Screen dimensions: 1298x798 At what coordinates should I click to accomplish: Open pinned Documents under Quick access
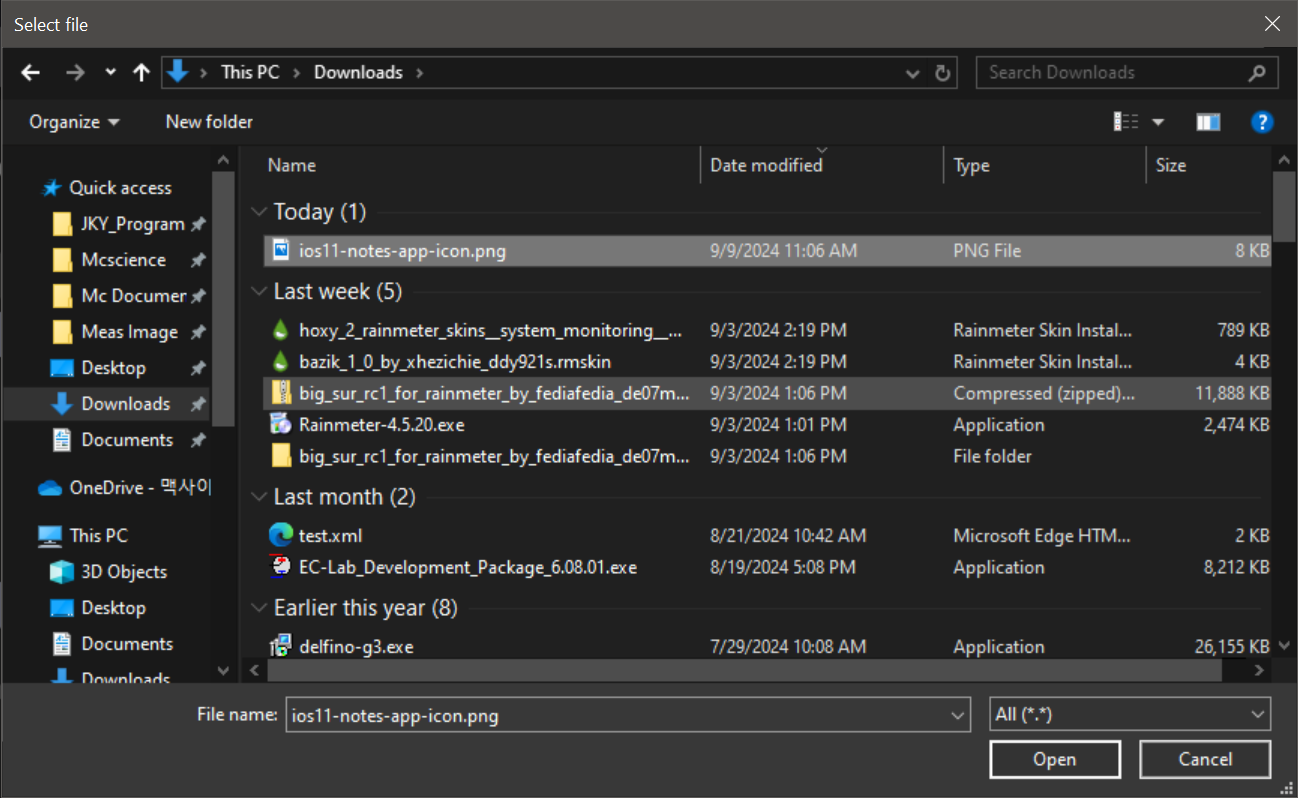127,440
